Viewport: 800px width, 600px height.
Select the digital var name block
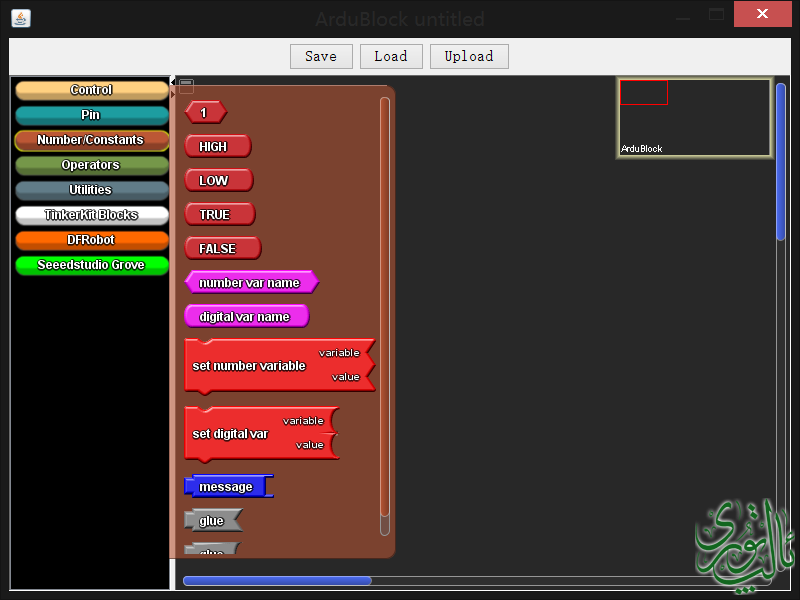(x=247, y=316)
